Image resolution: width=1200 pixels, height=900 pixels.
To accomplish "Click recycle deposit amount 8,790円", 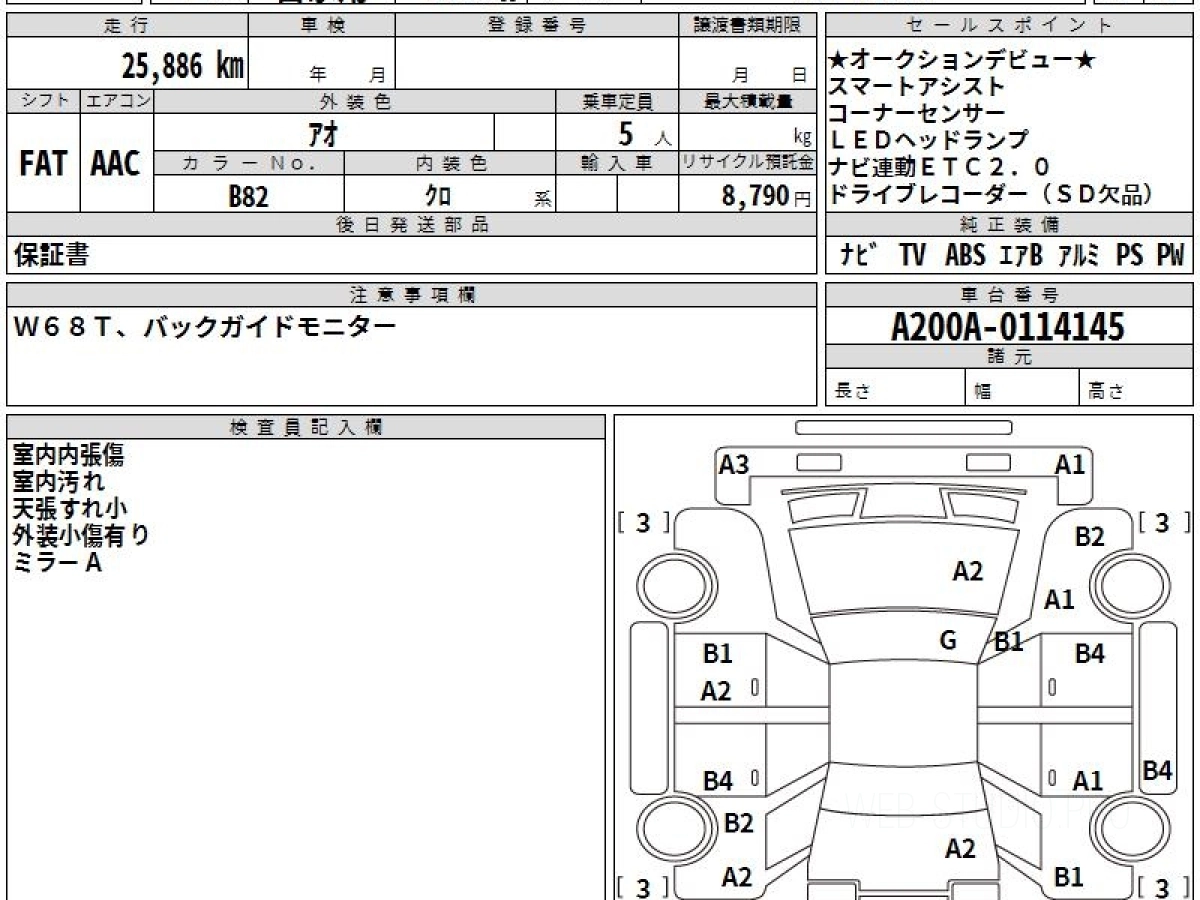I will 767,196.
